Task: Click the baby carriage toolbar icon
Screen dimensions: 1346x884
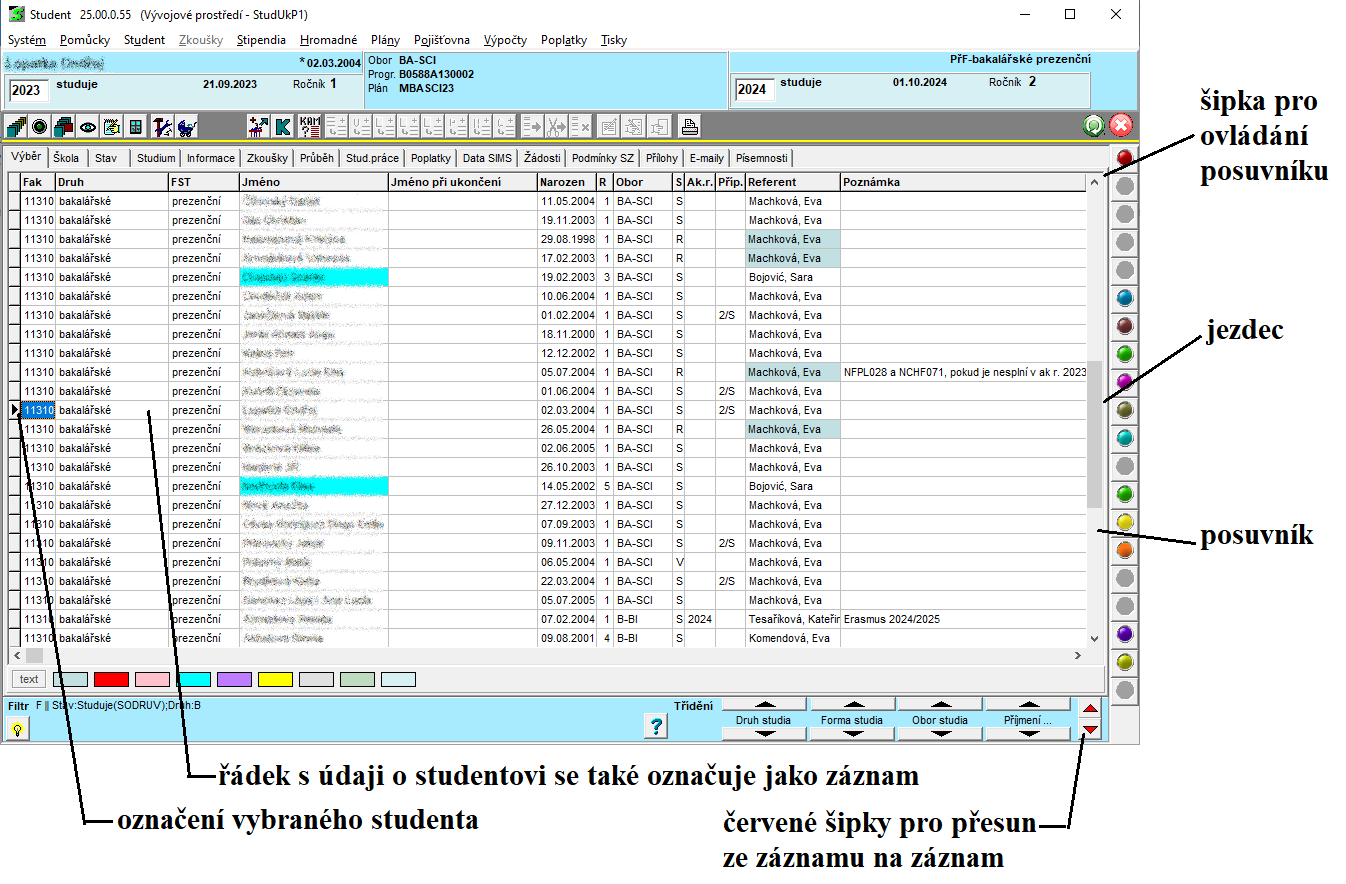Action: (x=187, y=127)
